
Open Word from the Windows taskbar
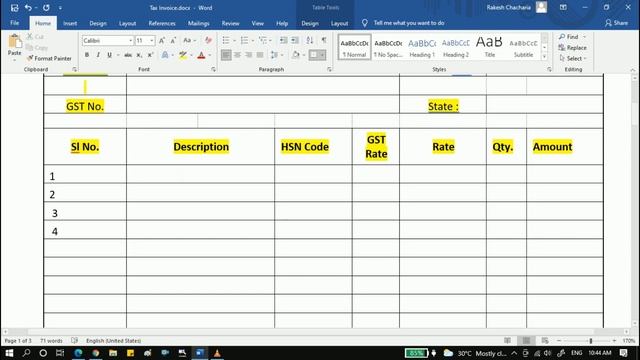pos(200,353)
